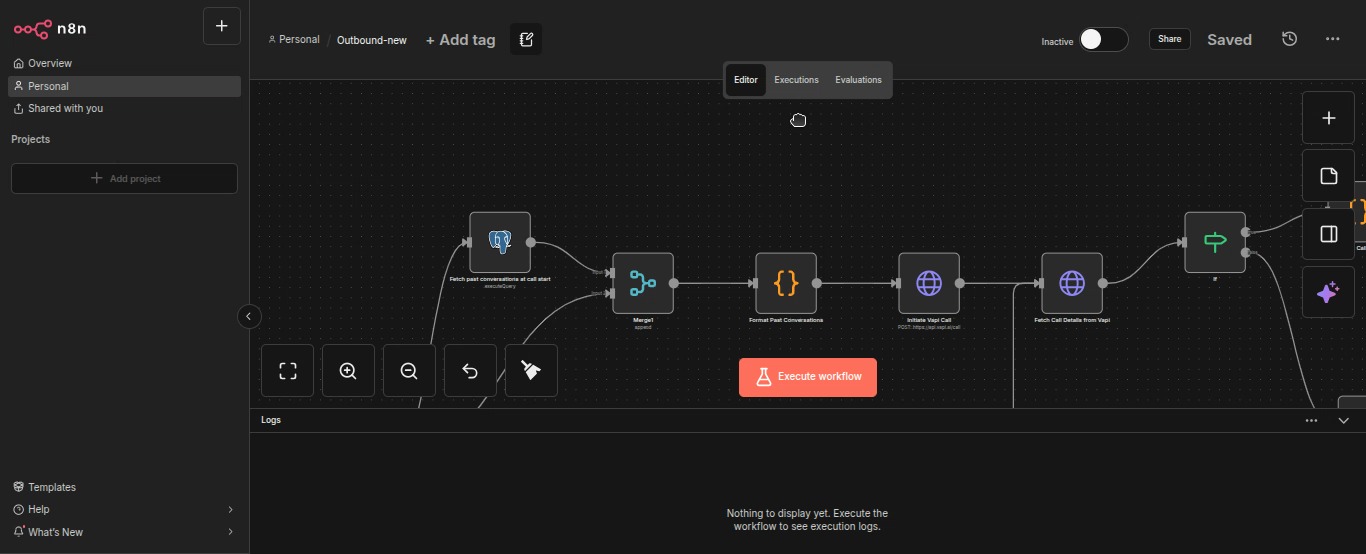Open the AI assistant sparkle button
1366x554 pixels.
[1328, 292]
